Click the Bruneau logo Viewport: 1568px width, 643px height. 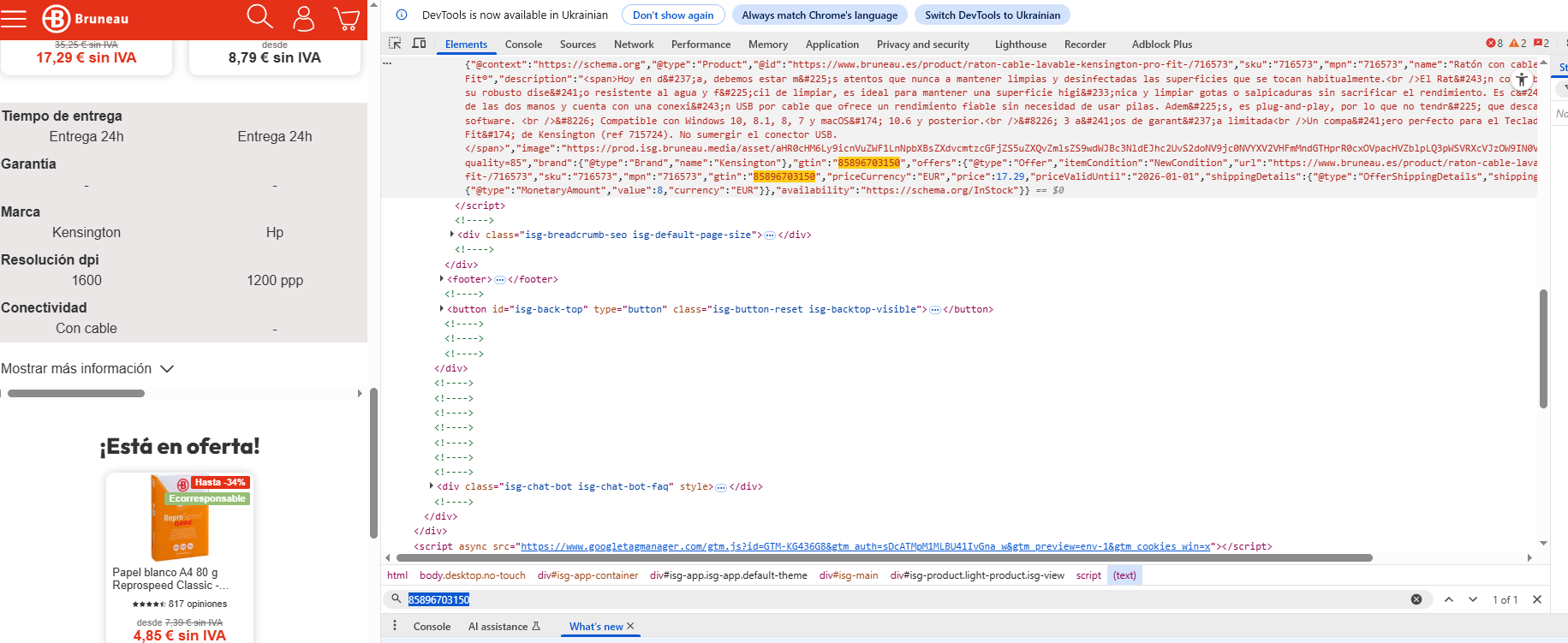tap(86, 19)
